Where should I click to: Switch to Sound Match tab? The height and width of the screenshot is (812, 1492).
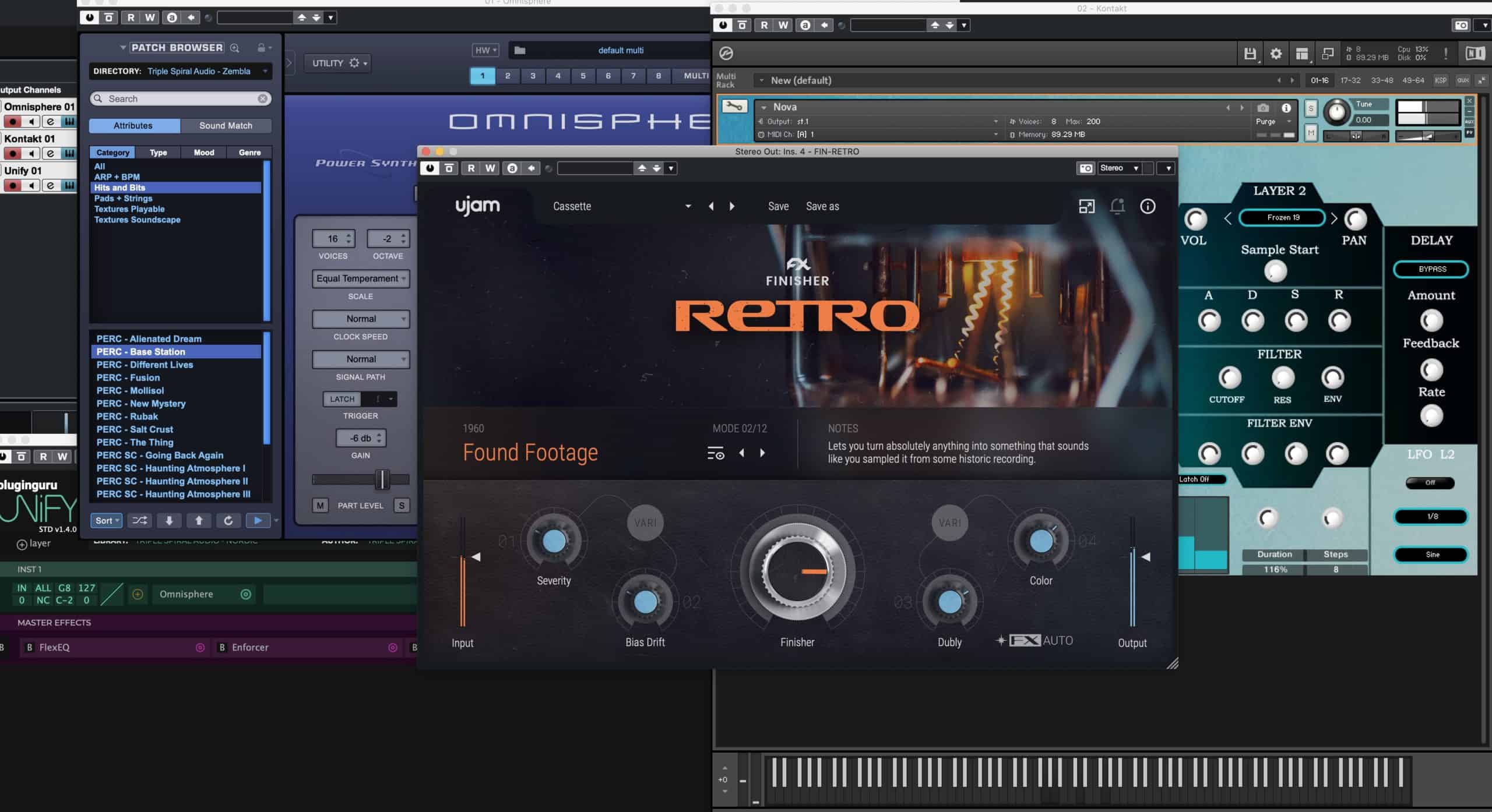(226, 125)
